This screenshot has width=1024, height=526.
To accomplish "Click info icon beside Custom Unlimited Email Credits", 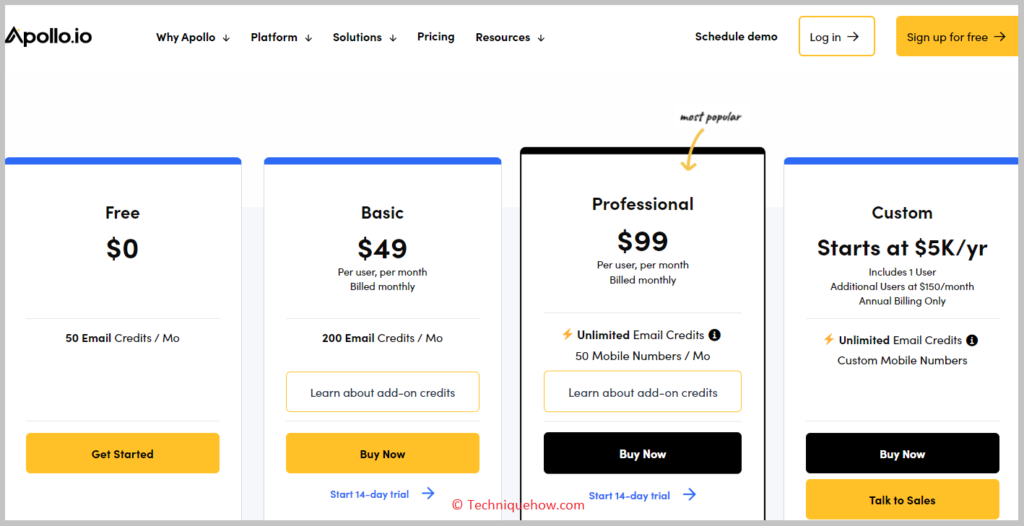I will click(x=972, y=340).
